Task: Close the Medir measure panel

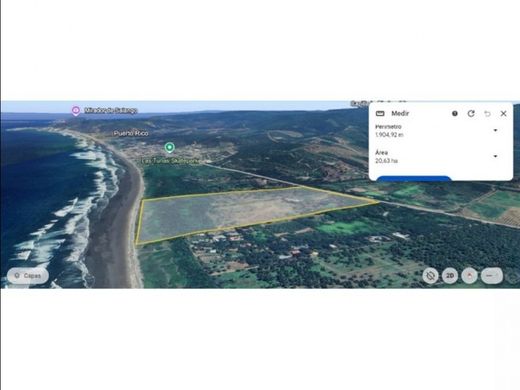Action: (x=503, y=114)
